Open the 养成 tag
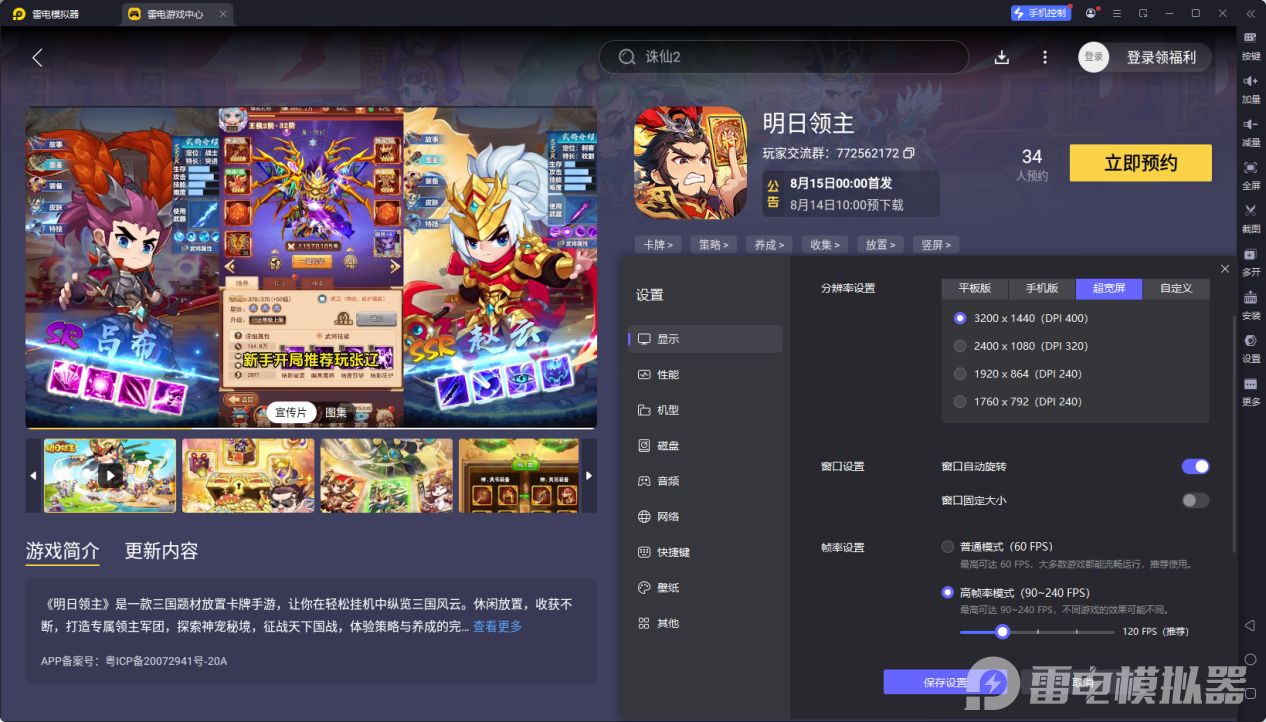The width and height of the screenshot is (1266, 722). point(770,244)
